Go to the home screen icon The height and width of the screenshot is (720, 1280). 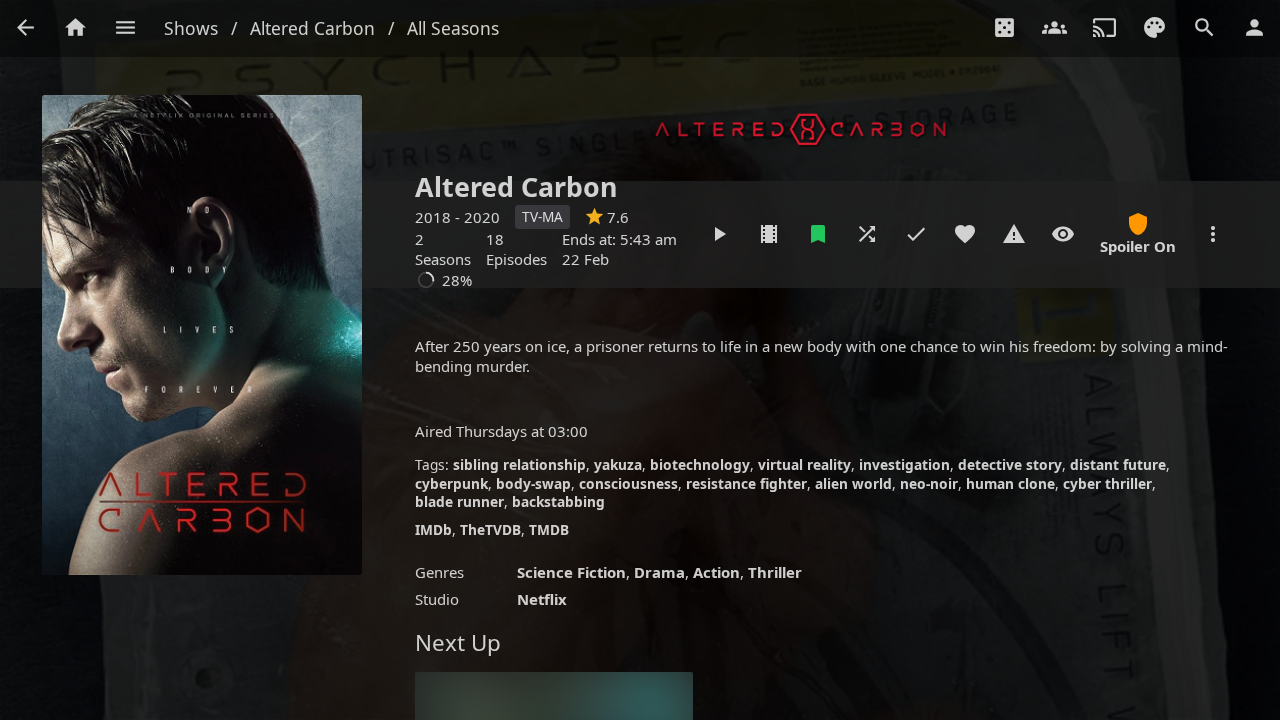(x=75, y=28)
